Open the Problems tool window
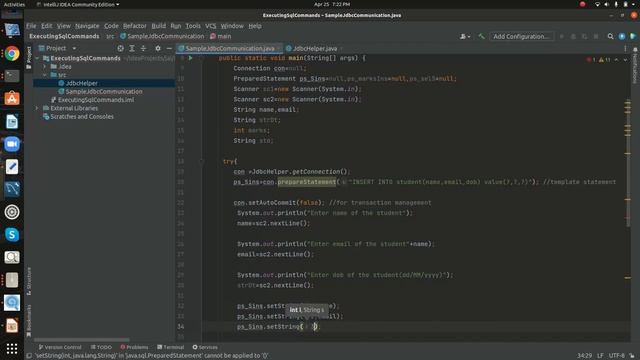Image resolution: width=640 pixels, height=360 pixels. coord(134,347)
